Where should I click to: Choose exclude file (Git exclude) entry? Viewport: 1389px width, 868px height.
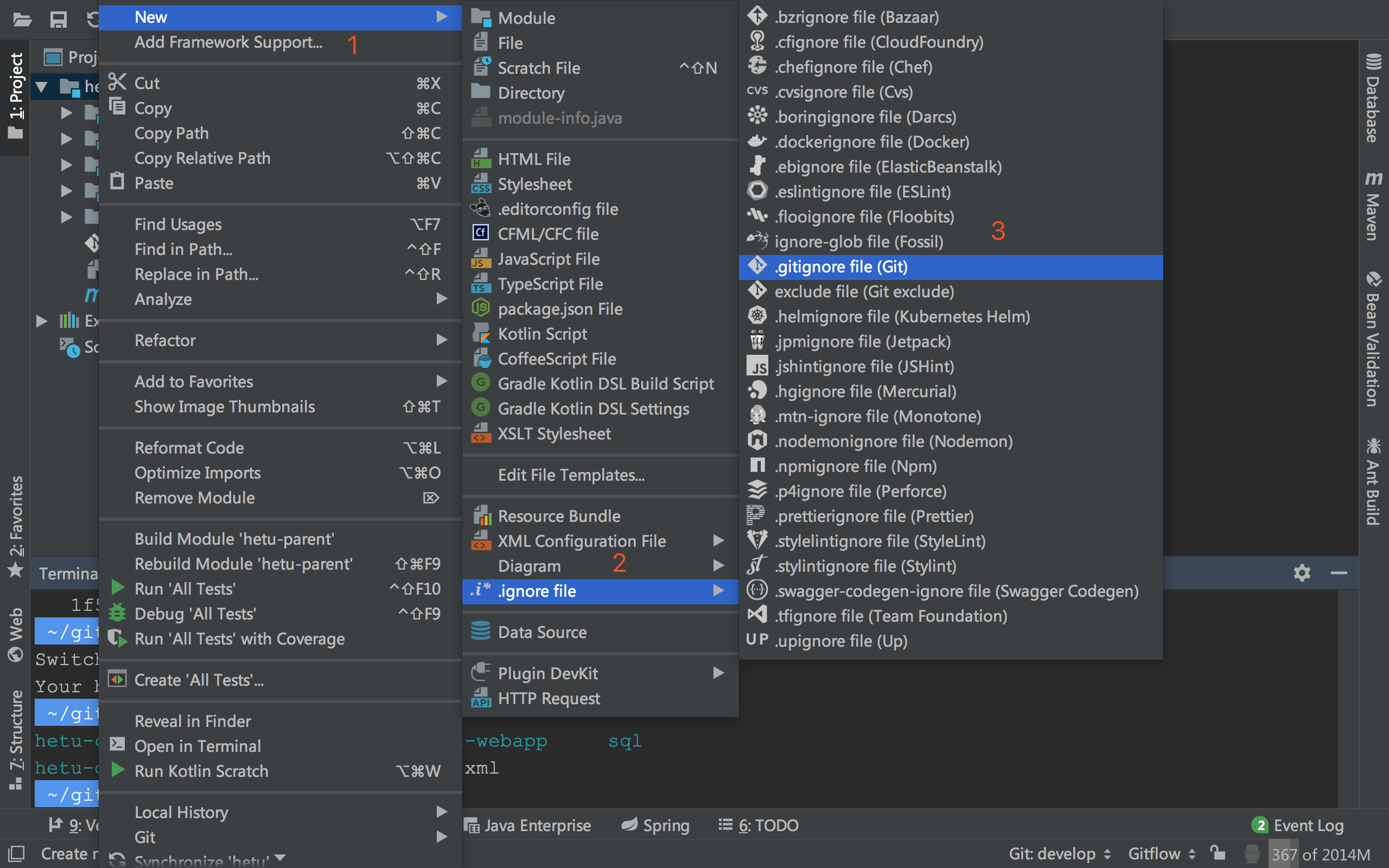pyautogui.click(x=951, y=292)
